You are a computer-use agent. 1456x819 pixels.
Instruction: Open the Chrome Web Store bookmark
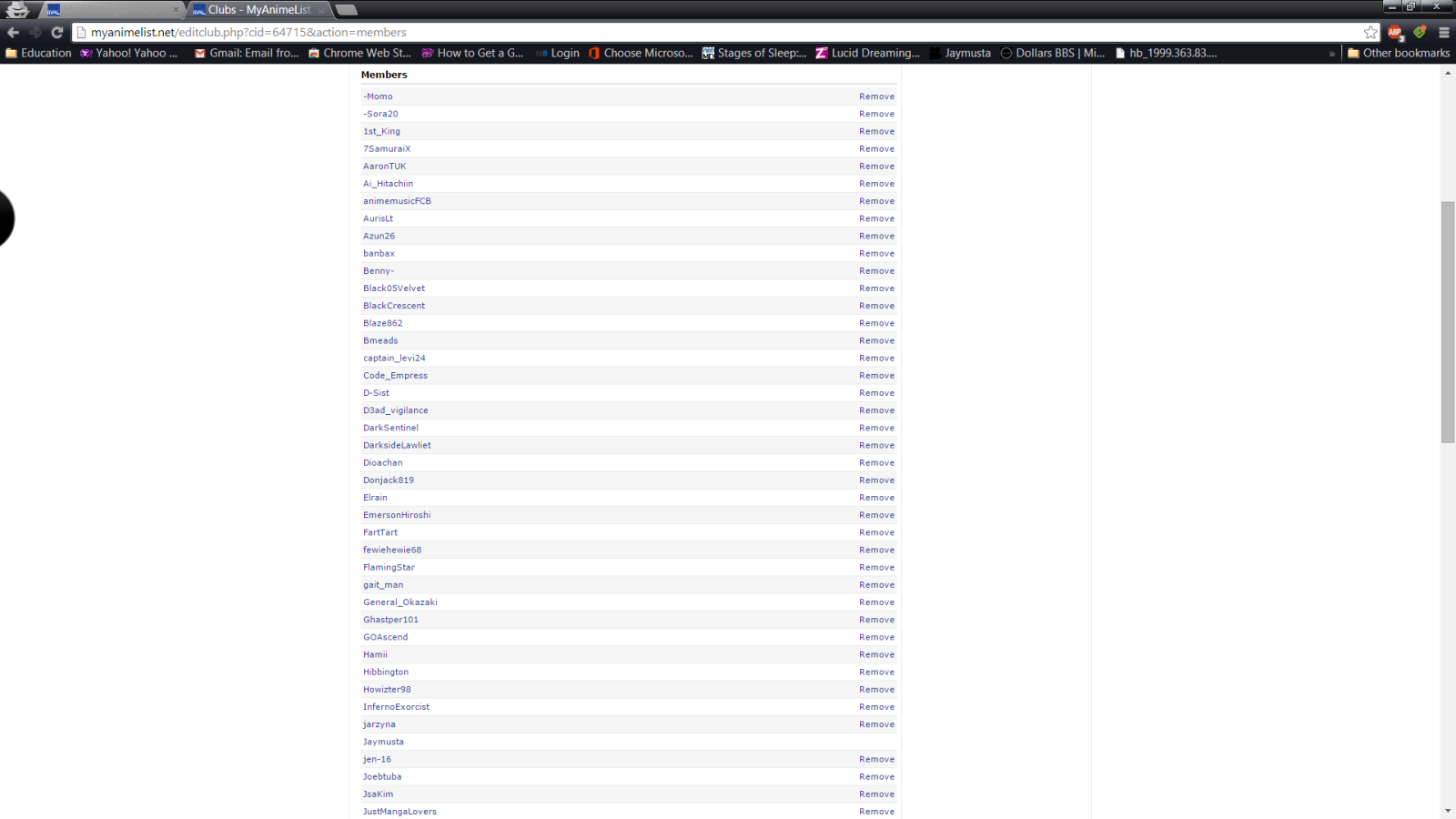[359, 53]
